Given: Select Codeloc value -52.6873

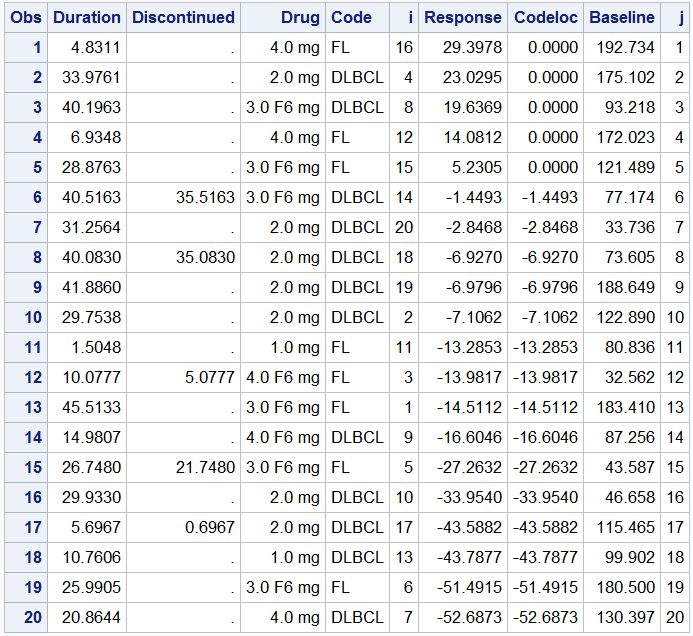Looking at the screenshot, I should point(545,617).
